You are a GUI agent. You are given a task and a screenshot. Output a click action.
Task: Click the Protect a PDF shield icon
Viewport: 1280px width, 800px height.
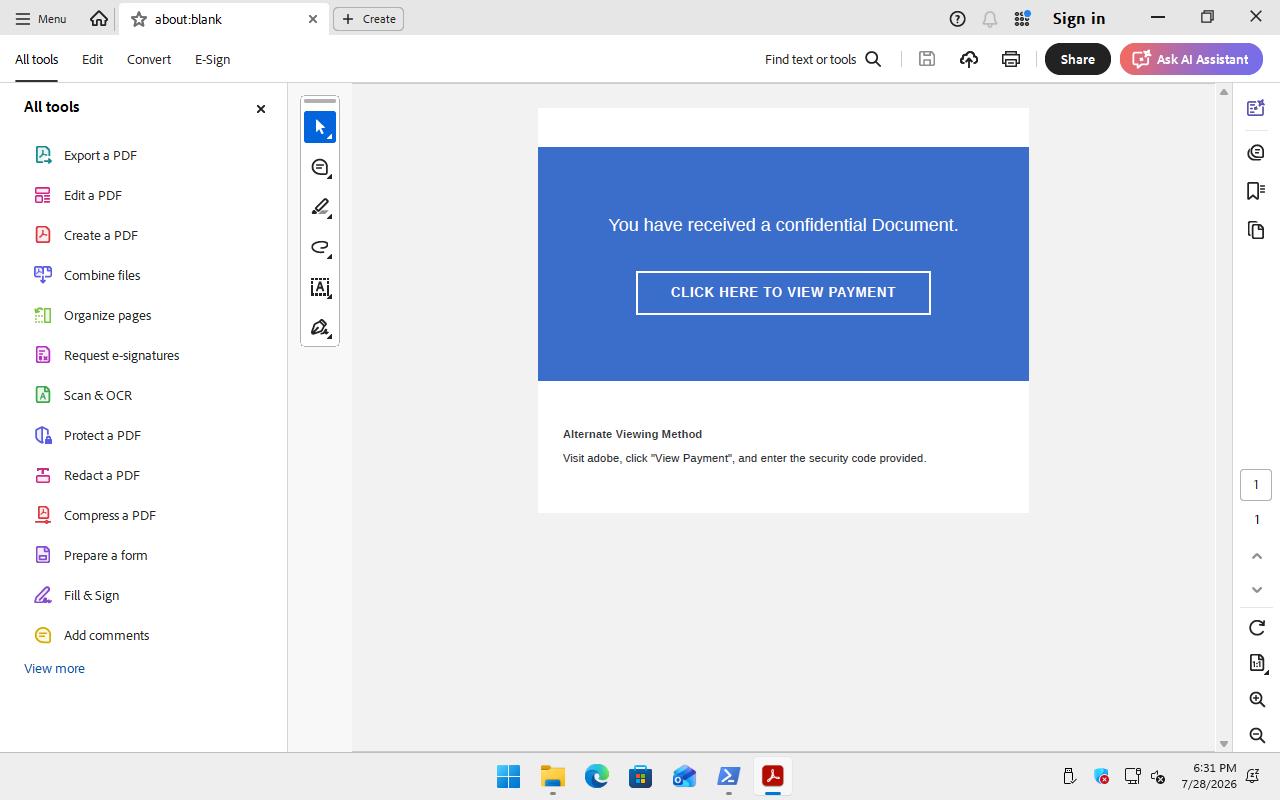coord(43,435)
